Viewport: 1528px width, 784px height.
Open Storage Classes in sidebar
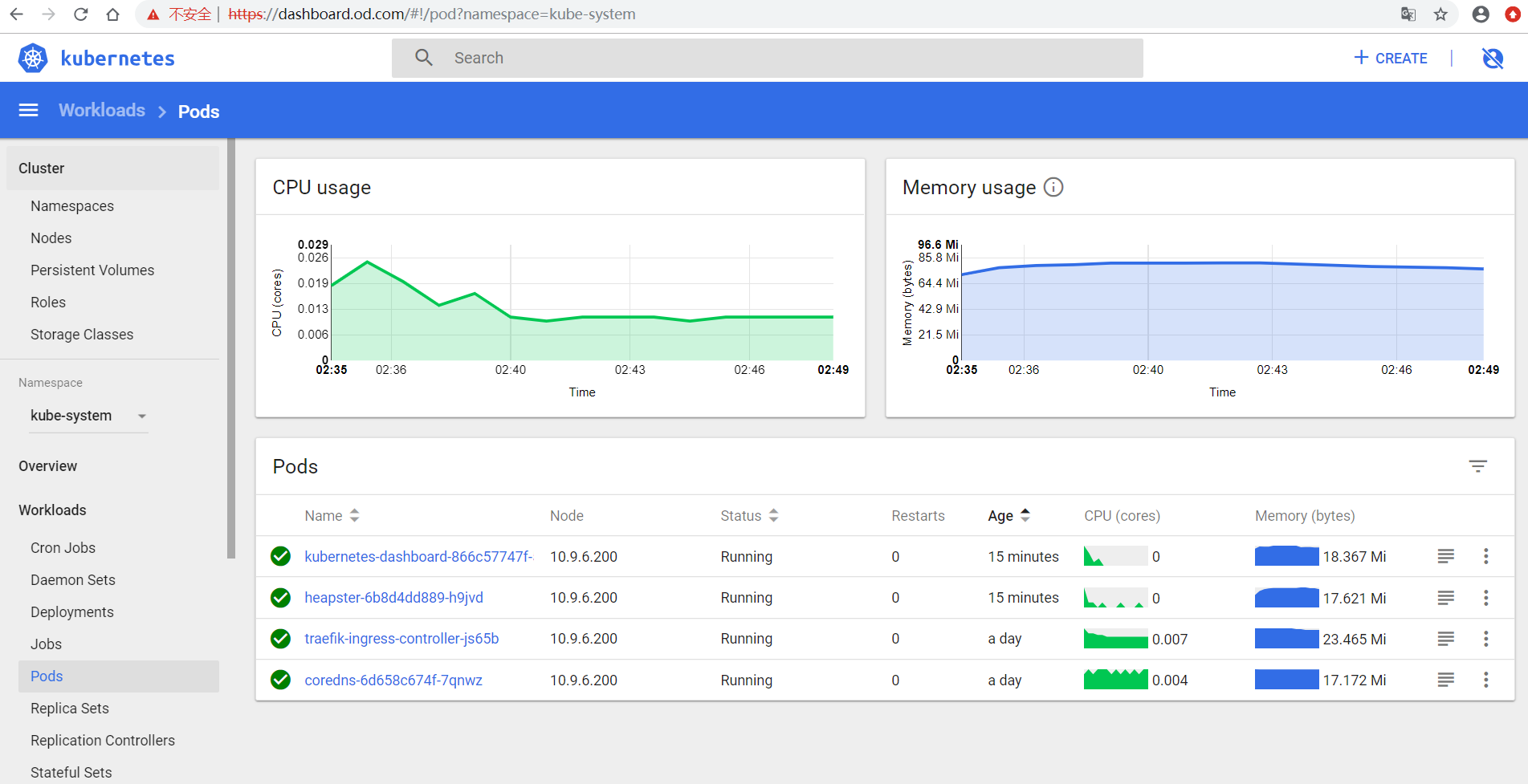82,335
